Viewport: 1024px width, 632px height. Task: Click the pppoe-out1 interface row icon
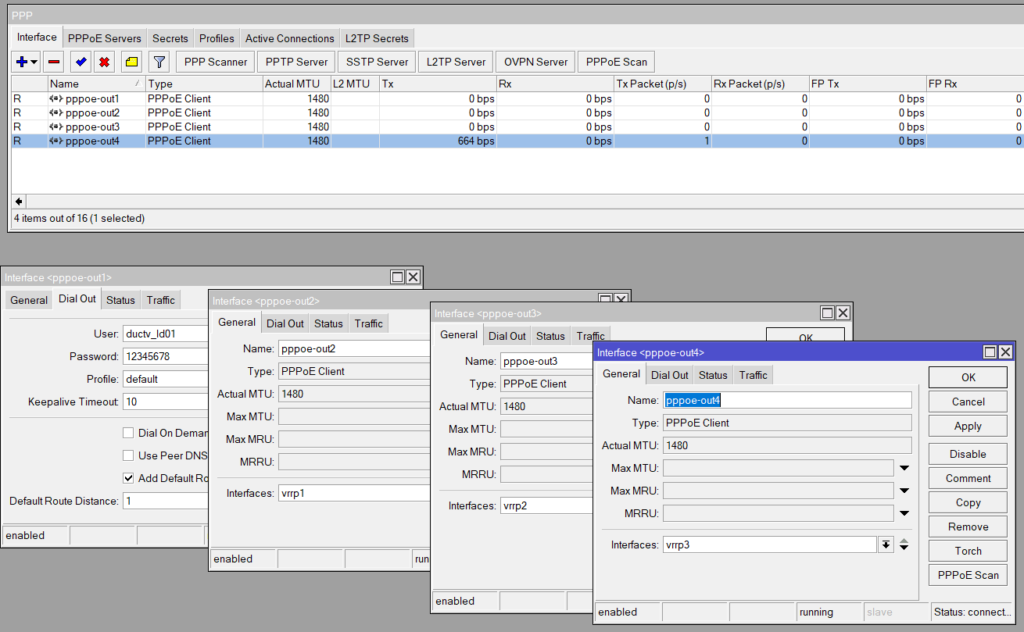tap(56, 99)
